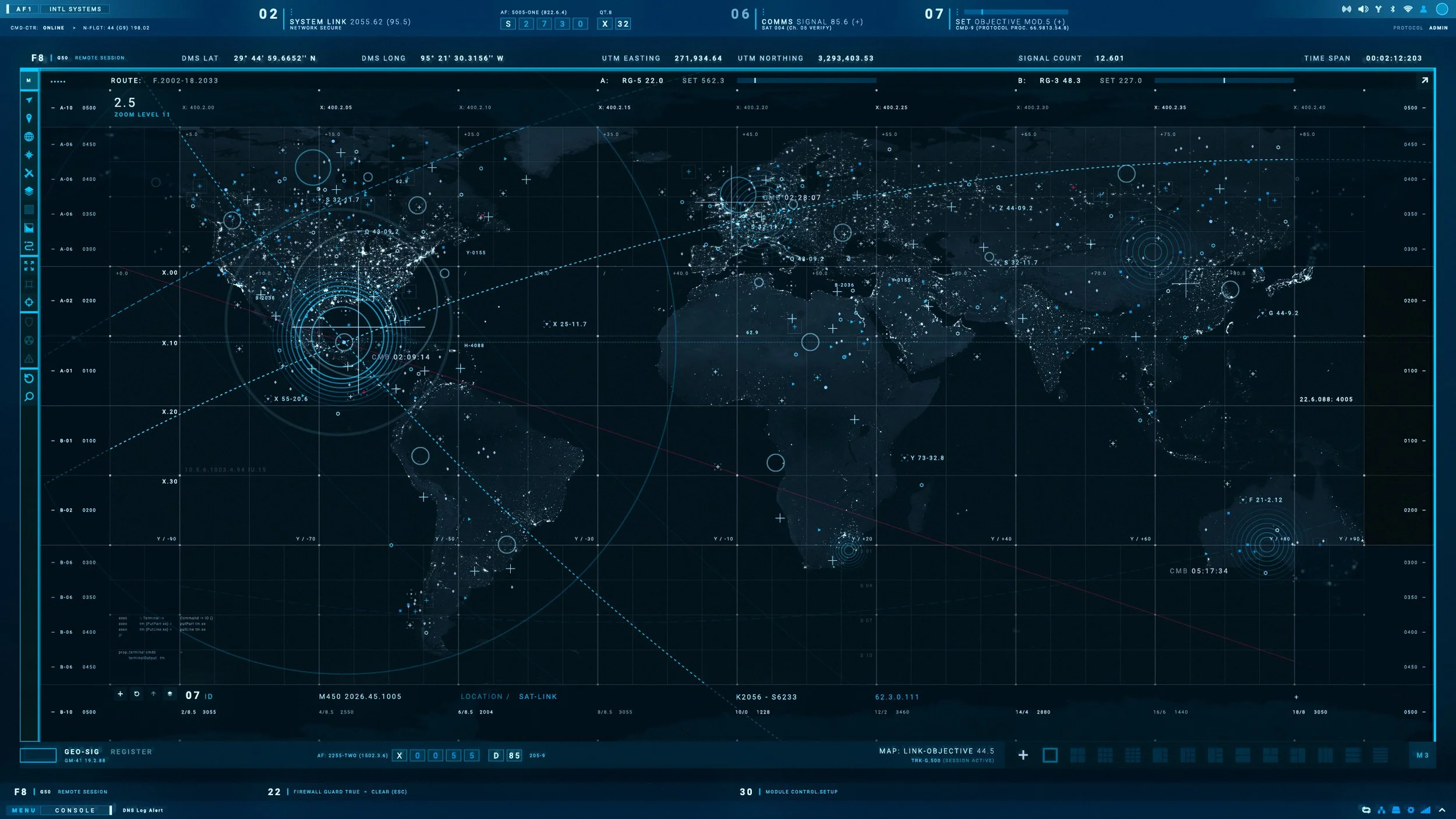This screenshot has width=1456, height=819.
Task: Click the reset rotation sidebar icon
Action: pos(29,379)
